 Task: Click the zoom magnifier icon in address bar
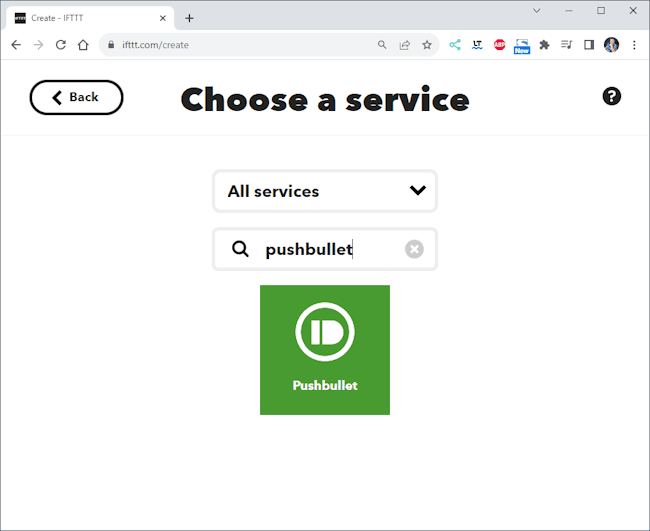point(382,45)
